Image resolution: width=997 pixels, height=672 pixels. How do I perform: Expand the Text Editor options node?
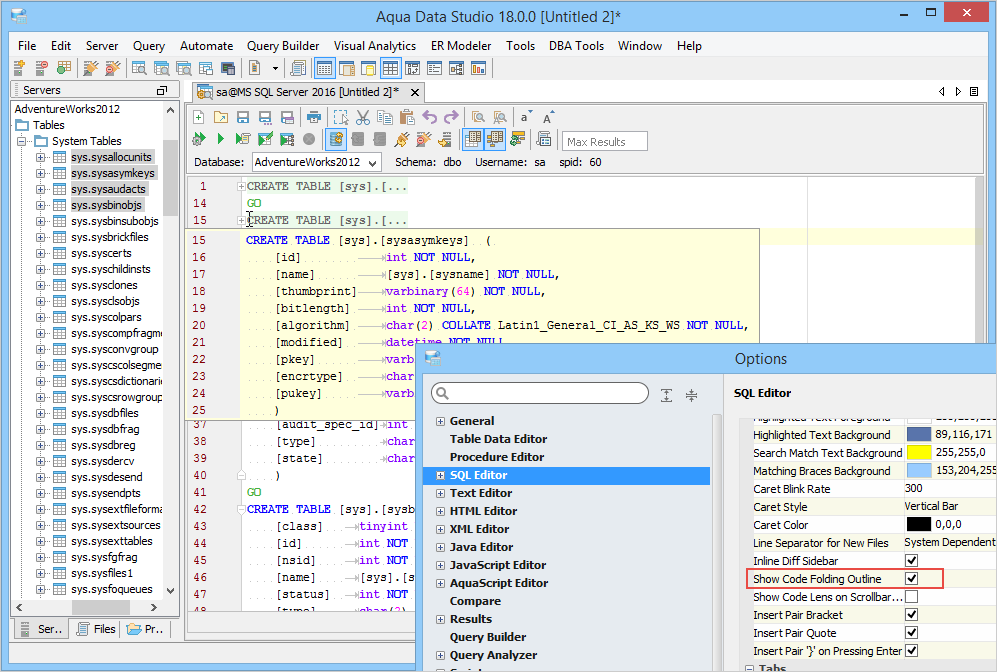tap(440, 493)
